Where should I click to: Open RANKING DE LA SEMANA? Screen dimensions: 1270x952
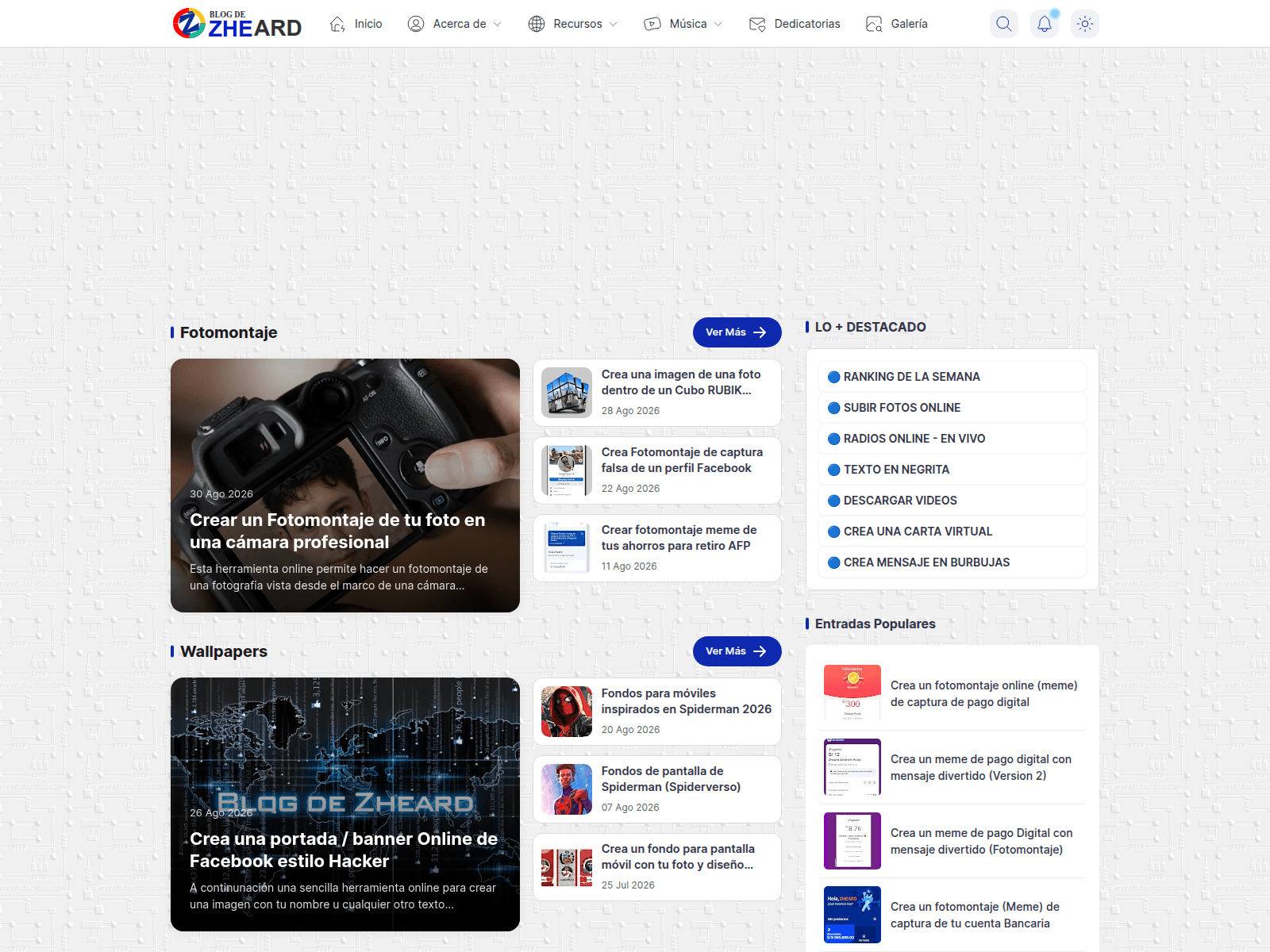[952, 377]
